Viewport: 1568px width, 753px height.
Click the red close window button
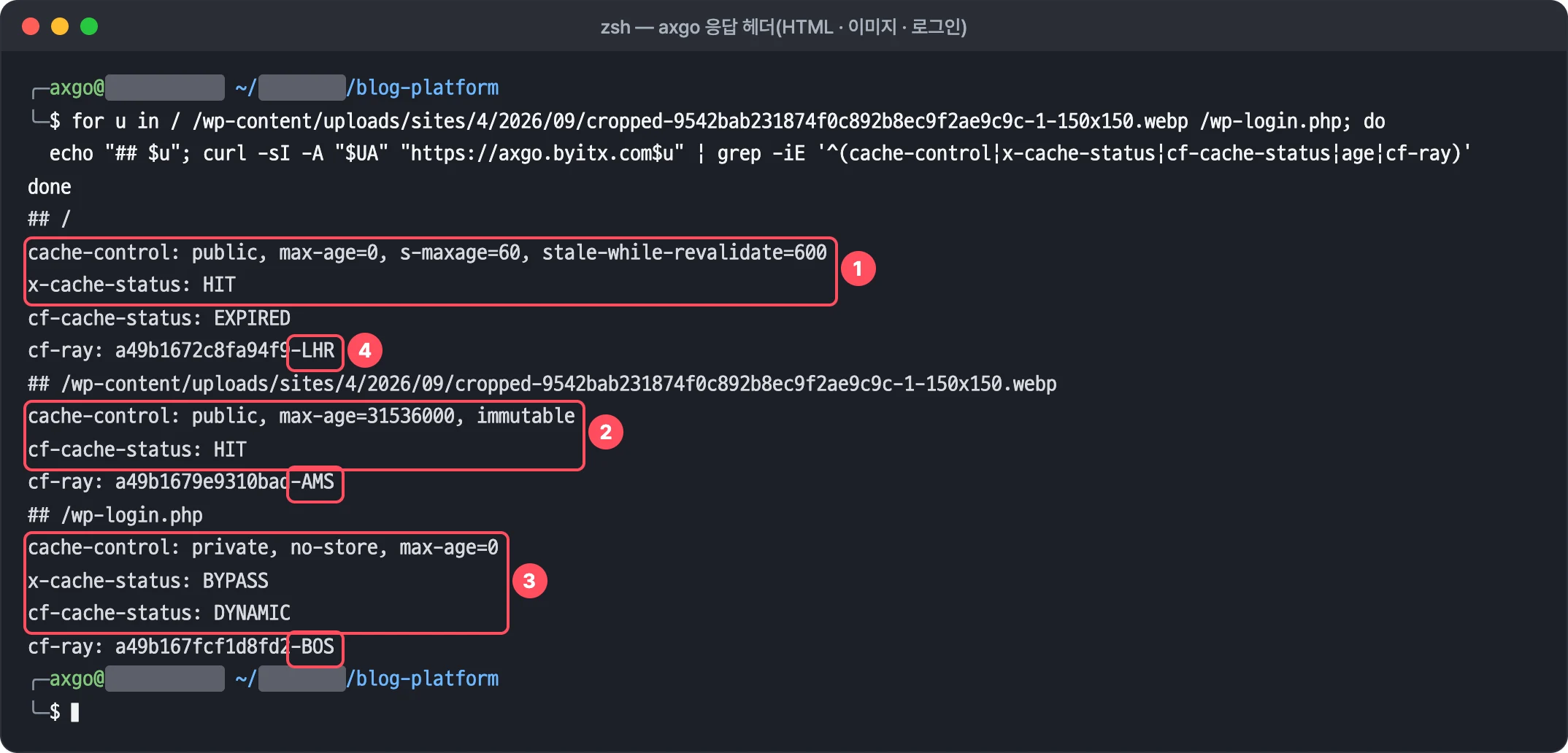31,27
